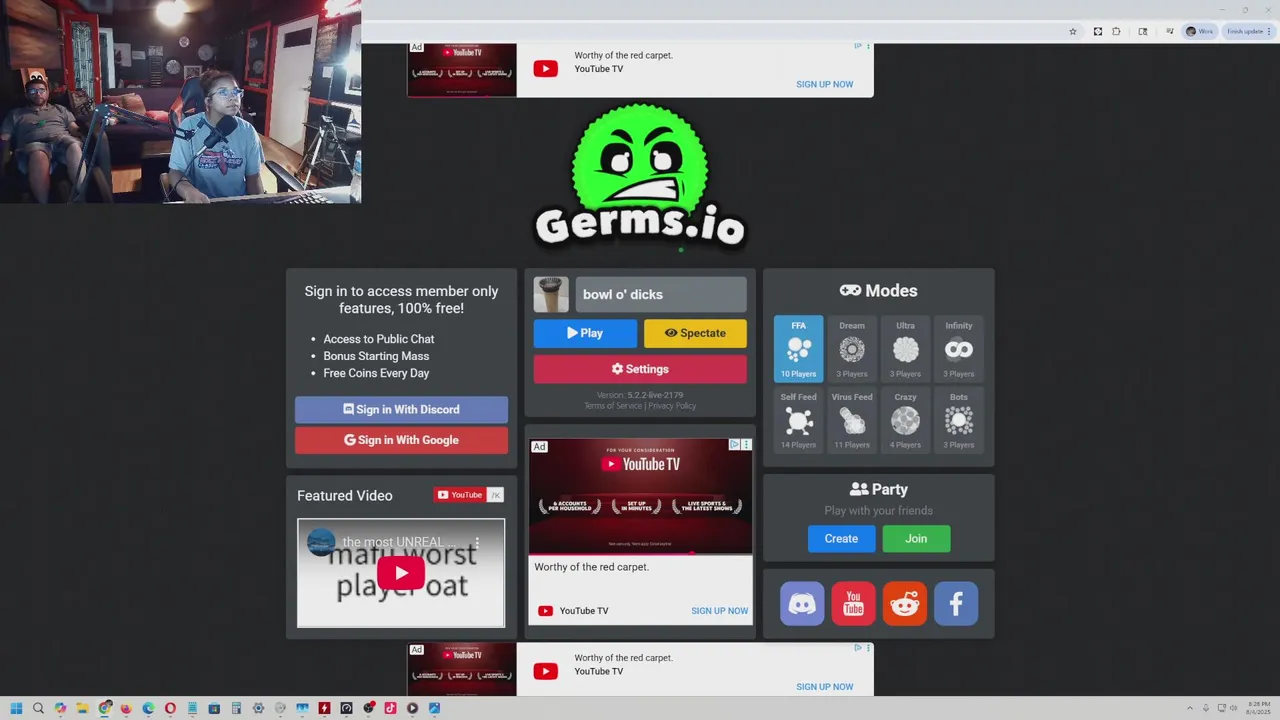Click the middle YouTube TV ad image
Viewport: 1280px width, 720px height.
coord(640,496)
